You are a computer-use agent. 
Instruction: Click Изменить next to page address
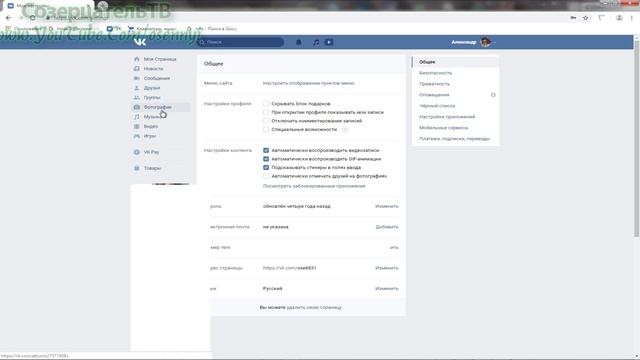(387, 268)
